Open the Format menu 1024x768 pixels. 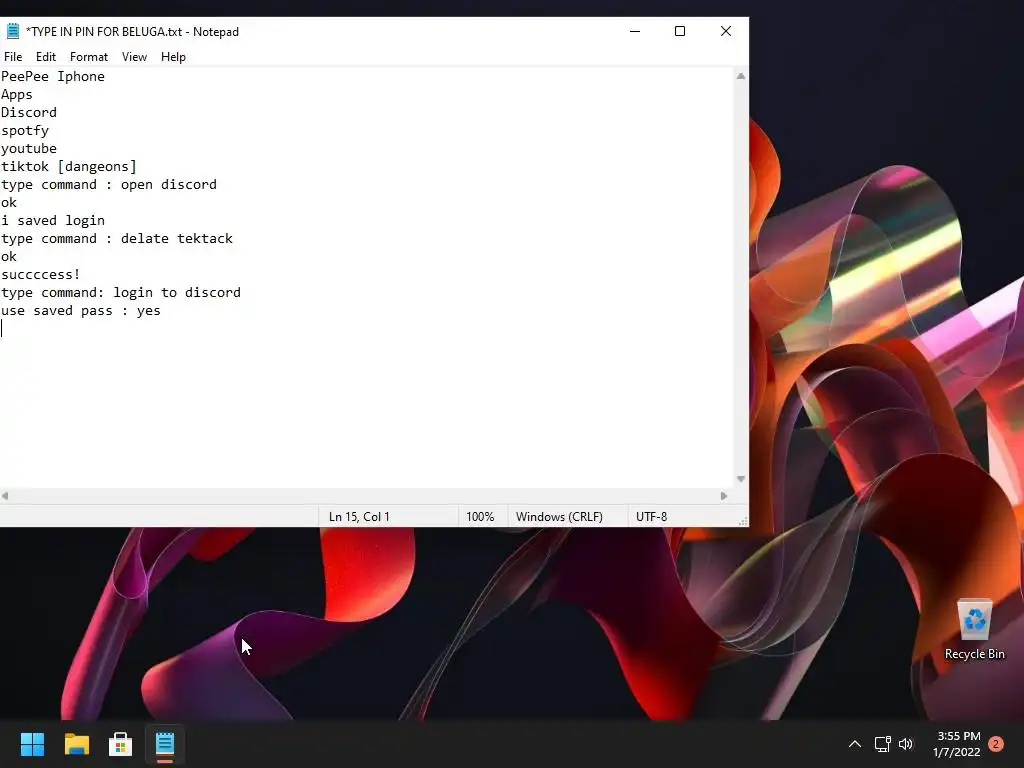click(x=89, y=57)
